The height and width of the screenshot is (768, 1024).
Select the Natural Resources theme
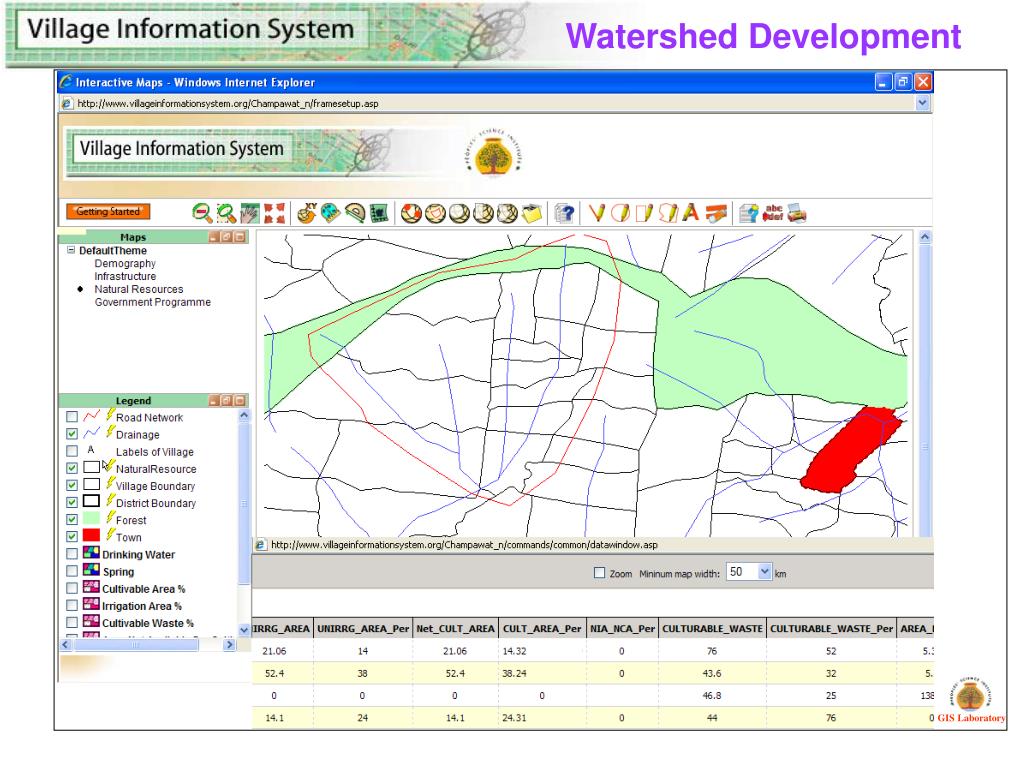[x=138, y=289]
